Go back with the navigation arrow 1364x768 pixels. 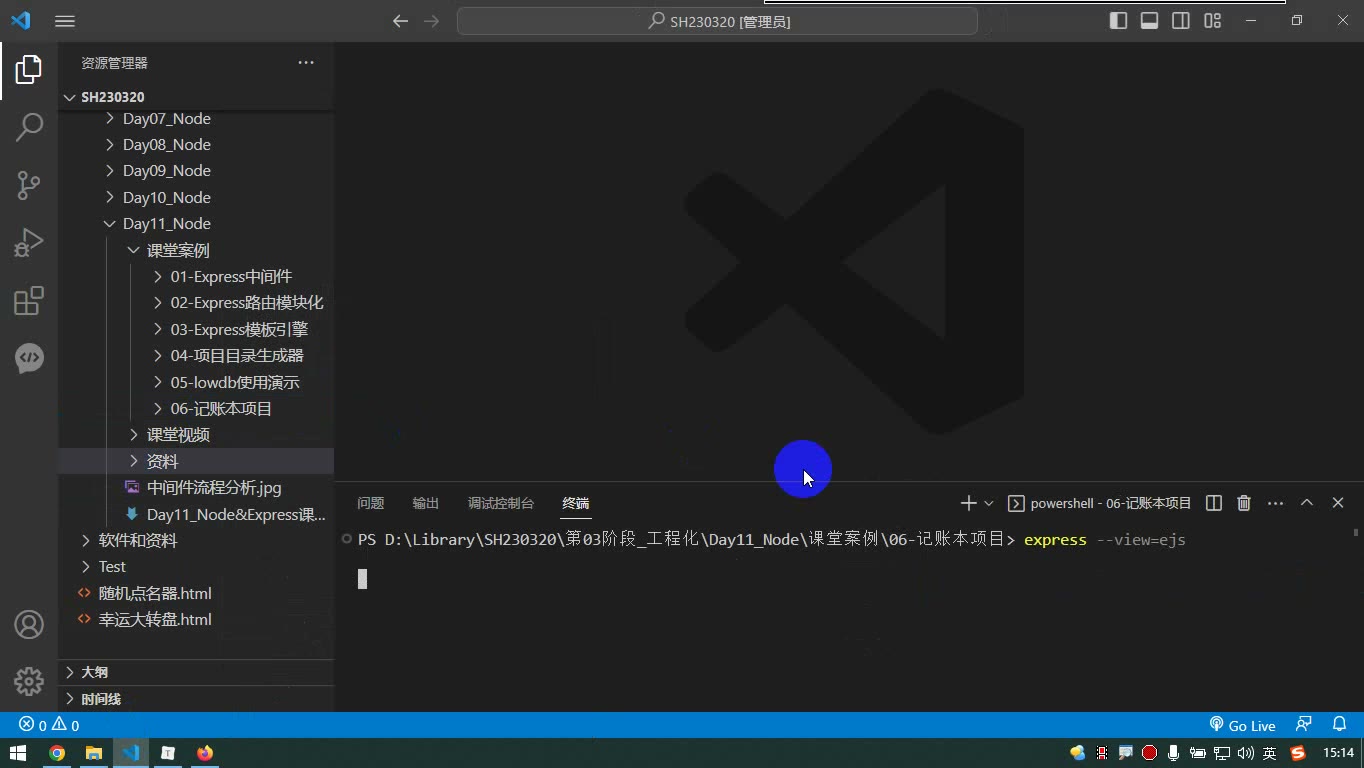pos(400,21)
